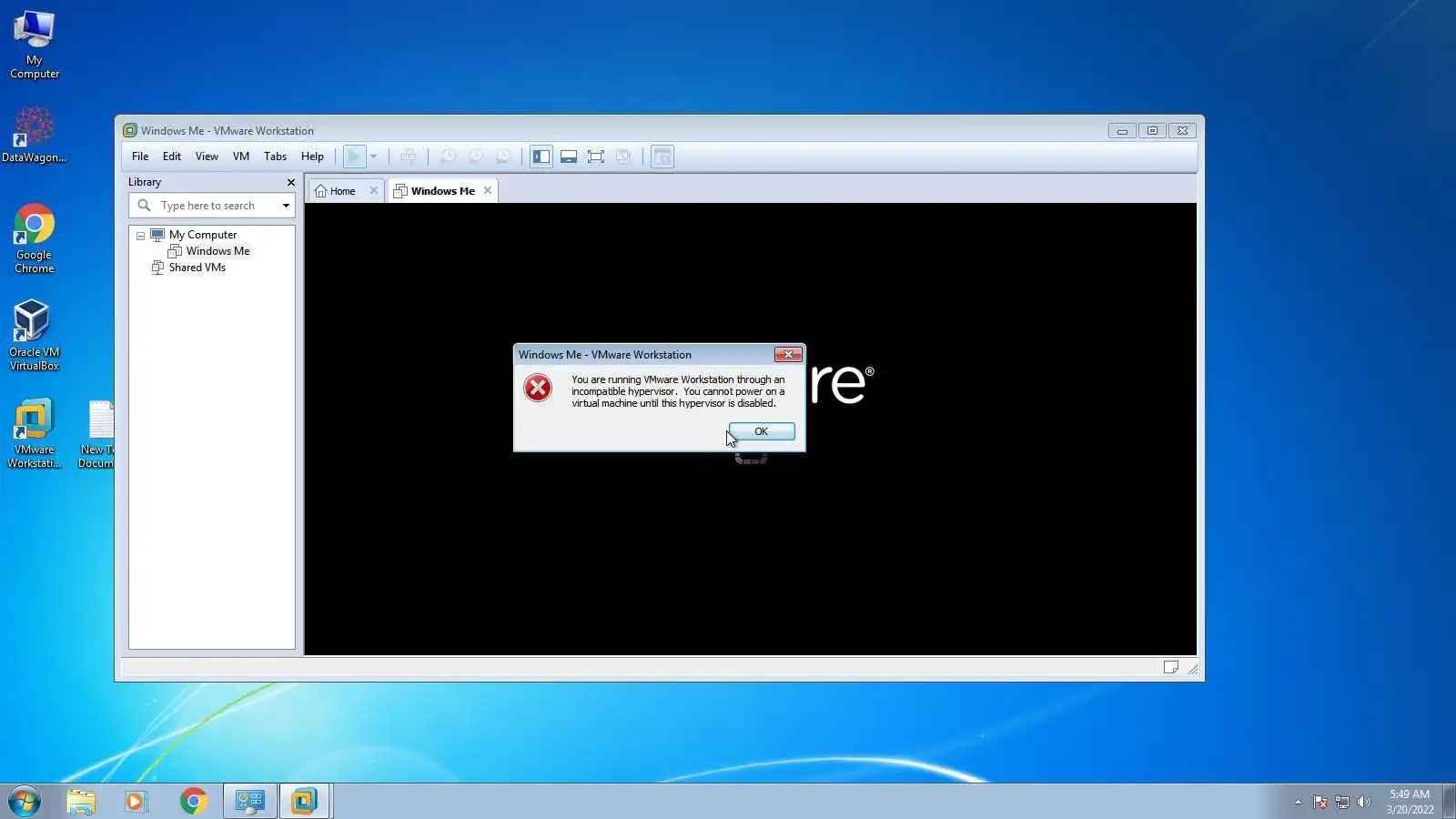Select Windows Me in the library tree
Screen dimensions: 1456x819
click(x=217, y=251)
